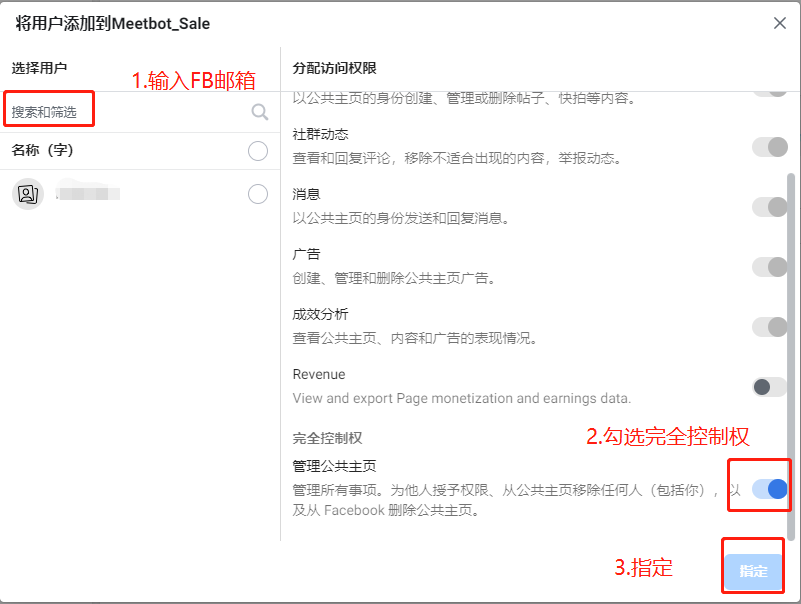Click the Revenue permission title
This screenshot has height=604, width=801.
coord(319,374)
